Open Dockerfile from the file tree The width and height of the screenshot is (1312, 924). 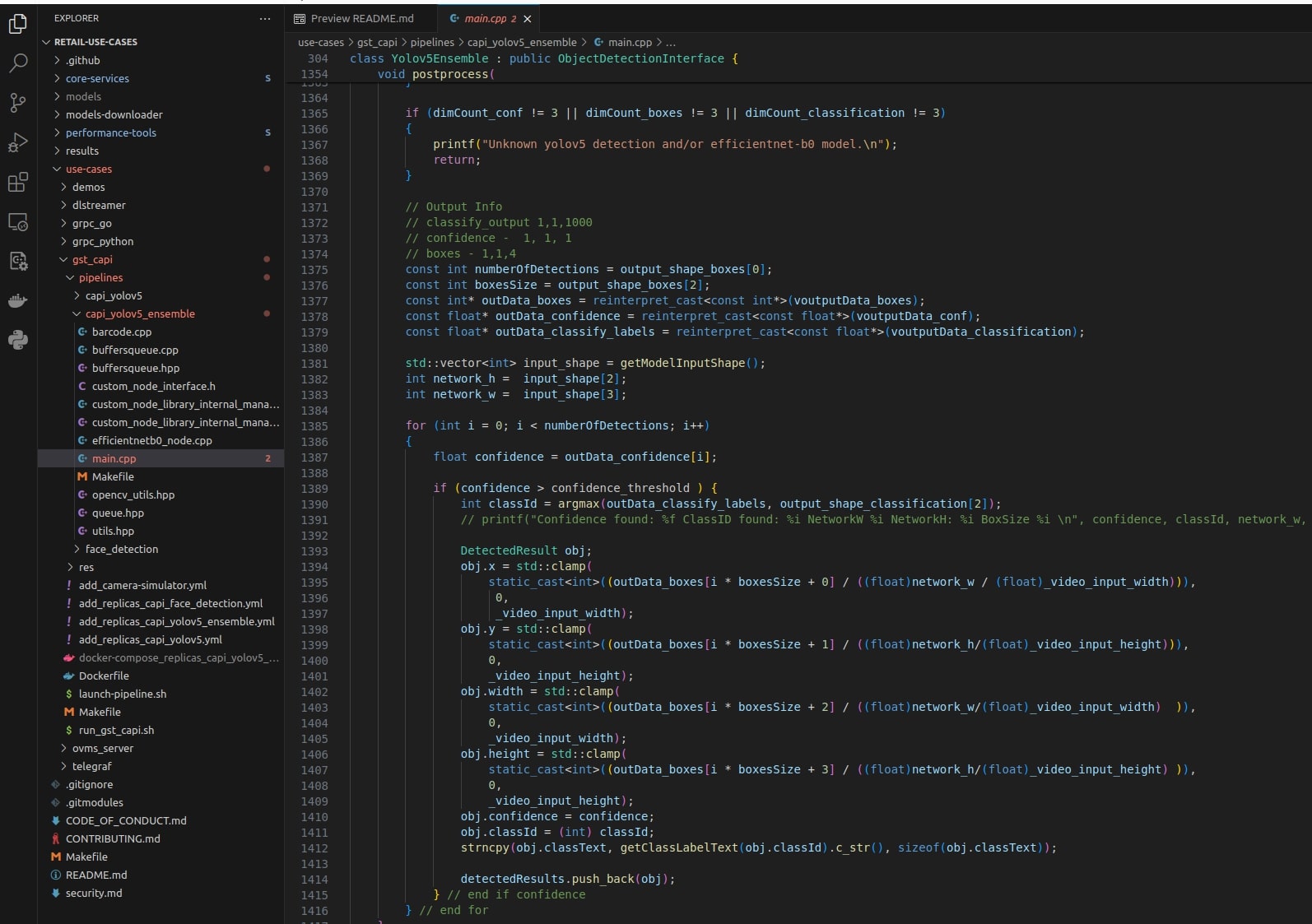(104, 676)
